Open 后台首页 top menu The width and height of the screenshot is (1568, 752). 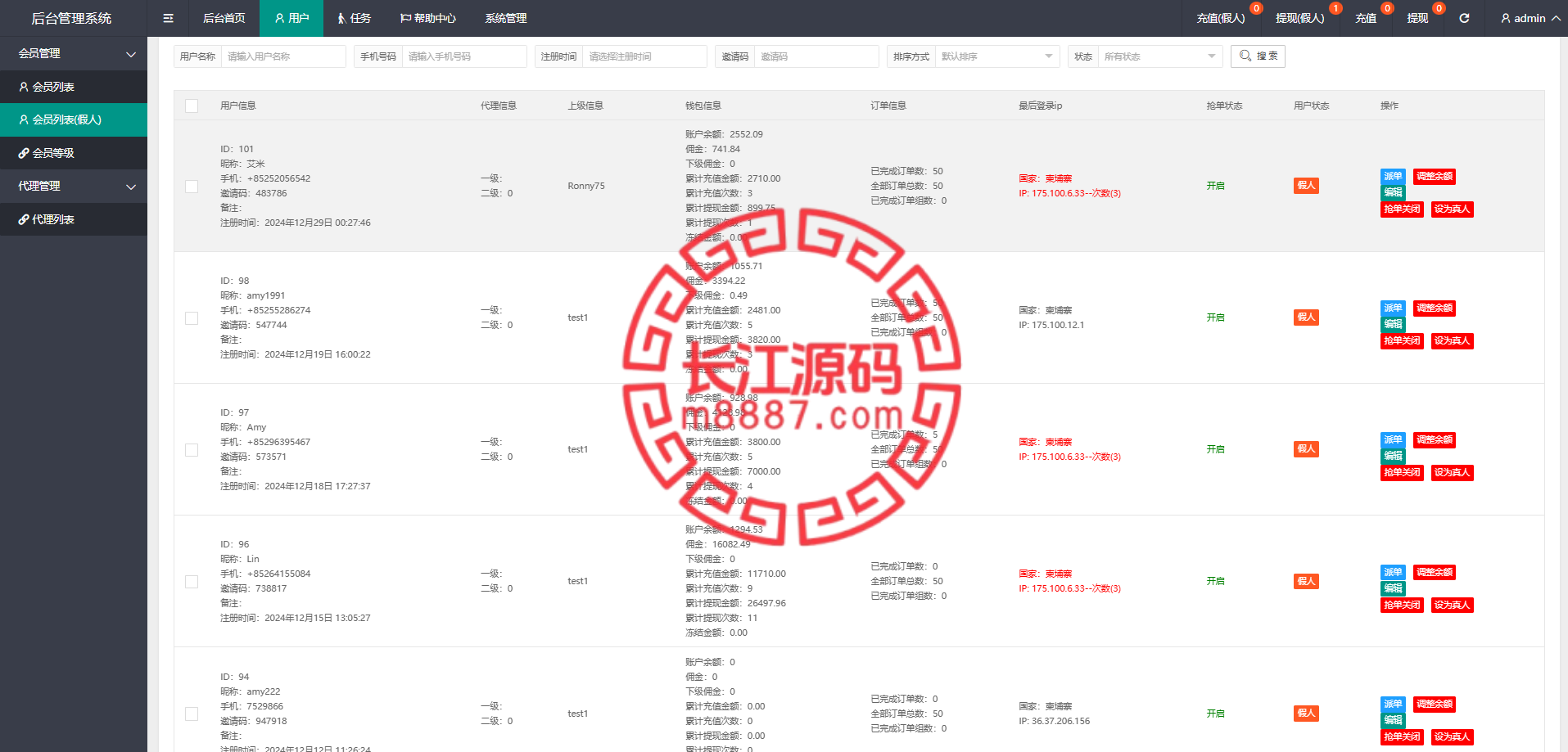[x=224, y=18]
